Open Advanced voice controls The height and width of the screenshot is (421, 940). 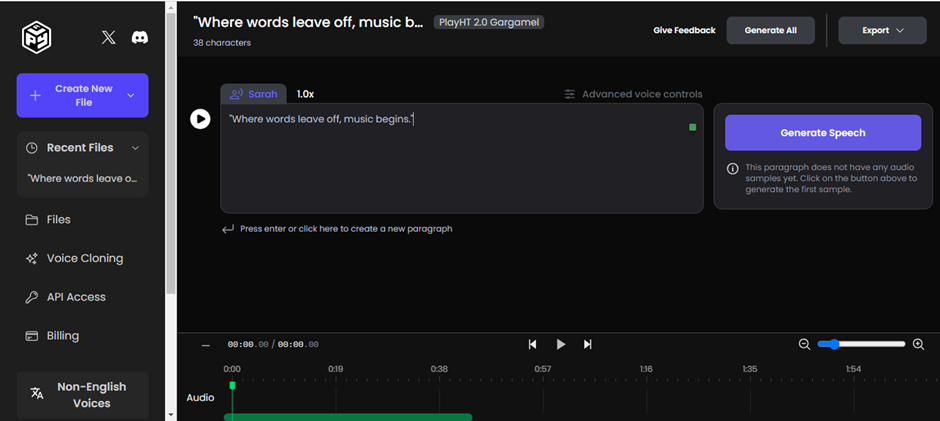633,94
